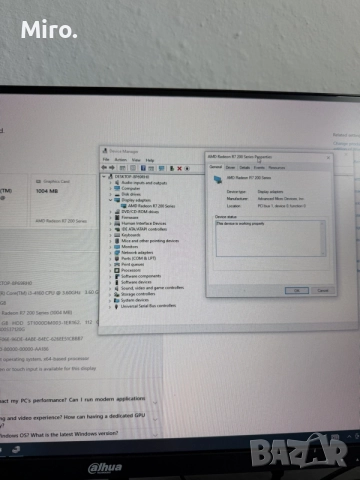Expand the Mice and other pointing devices node

click(110, 241)
